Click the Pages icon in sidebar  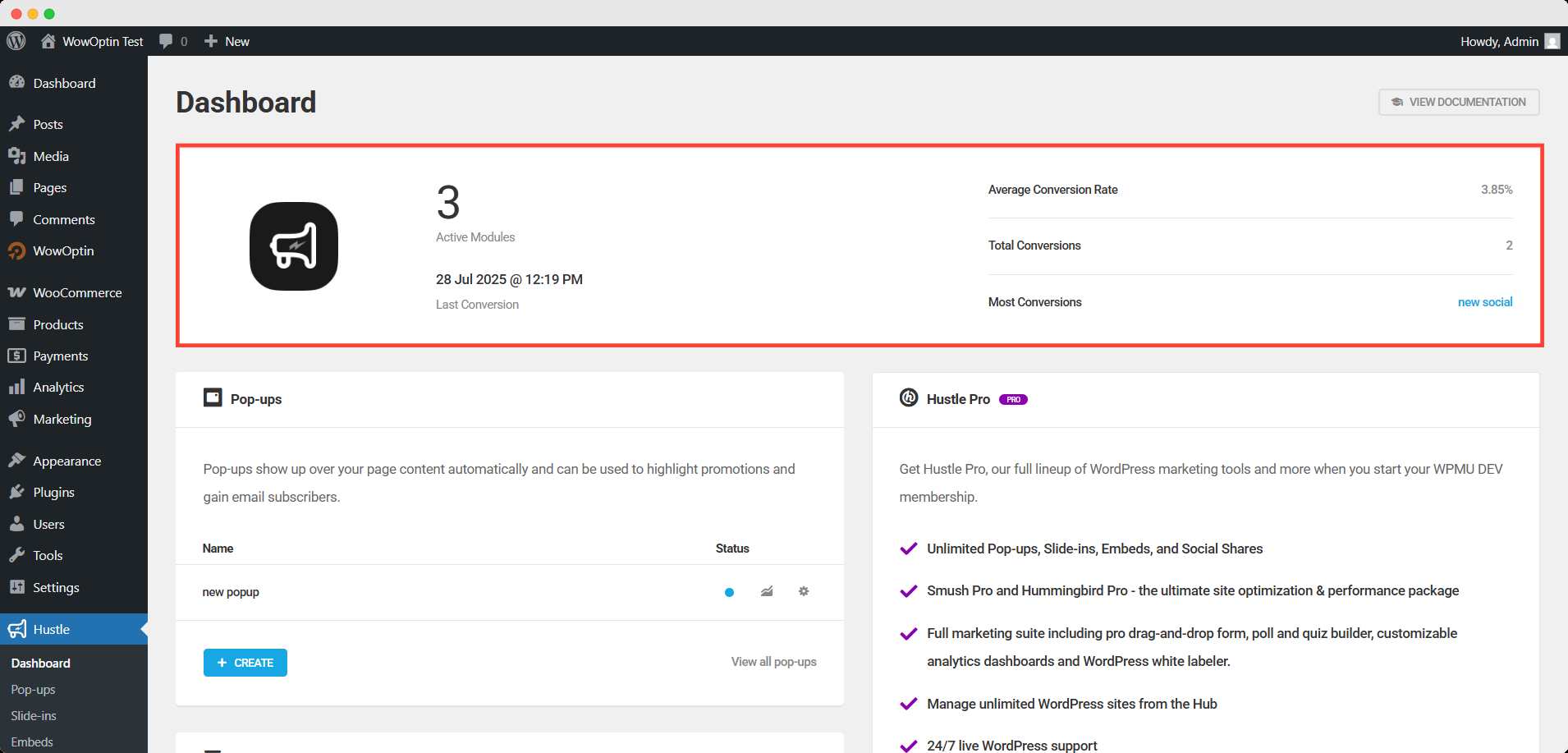click(x=16, y=187)
